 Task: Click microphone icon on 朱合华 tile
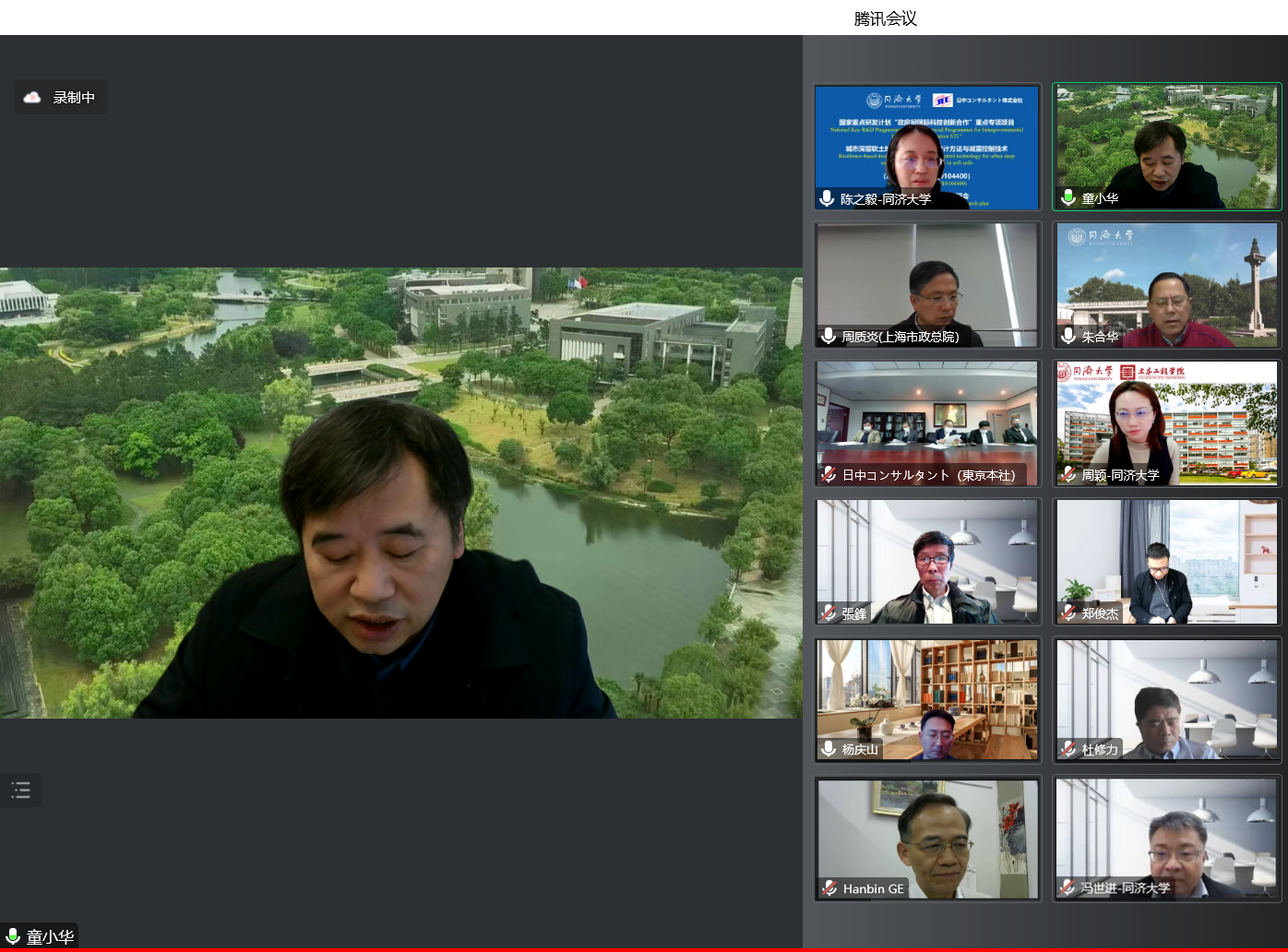coord(1068,337)
